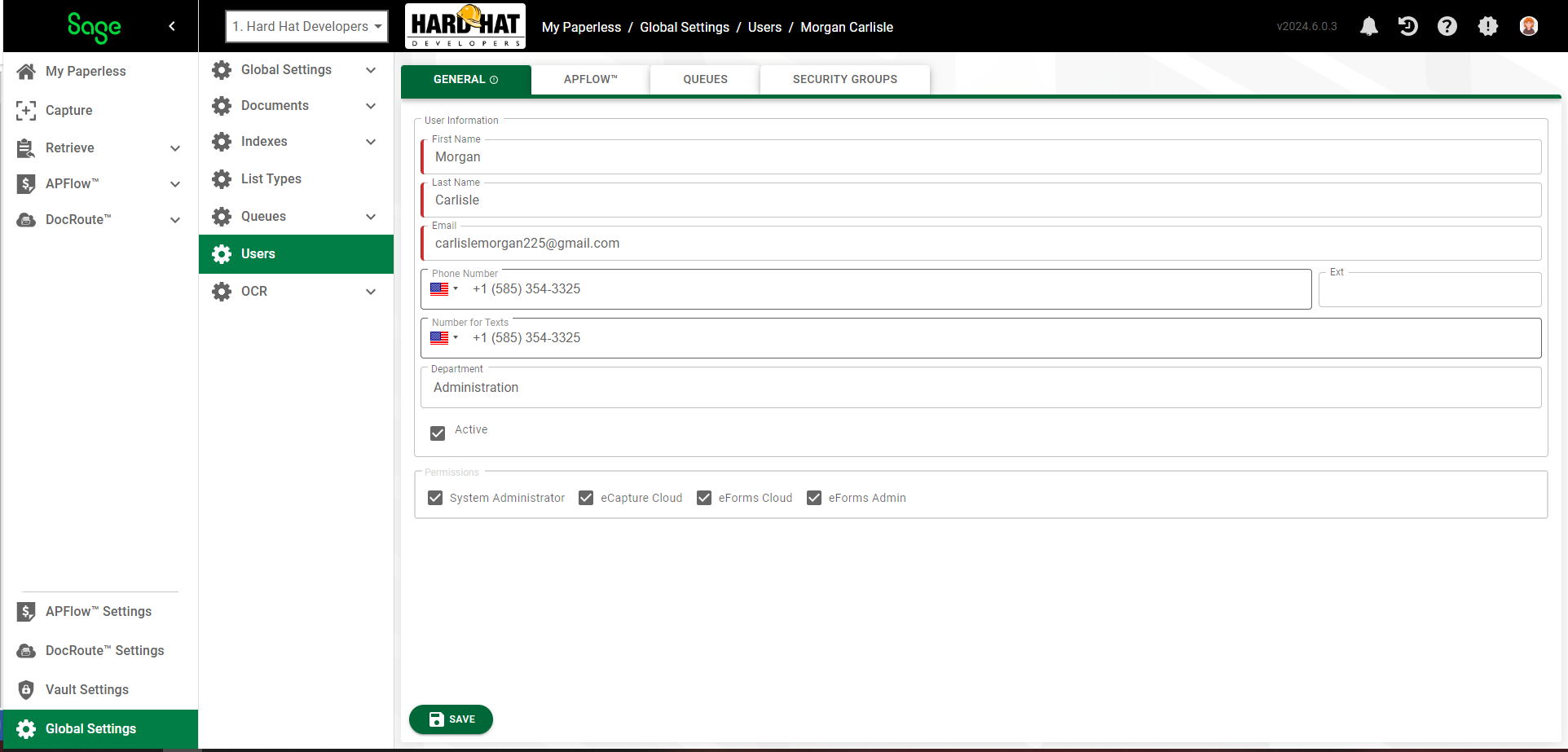Open Number for Texts country flag dropdown

coord(444,338)
